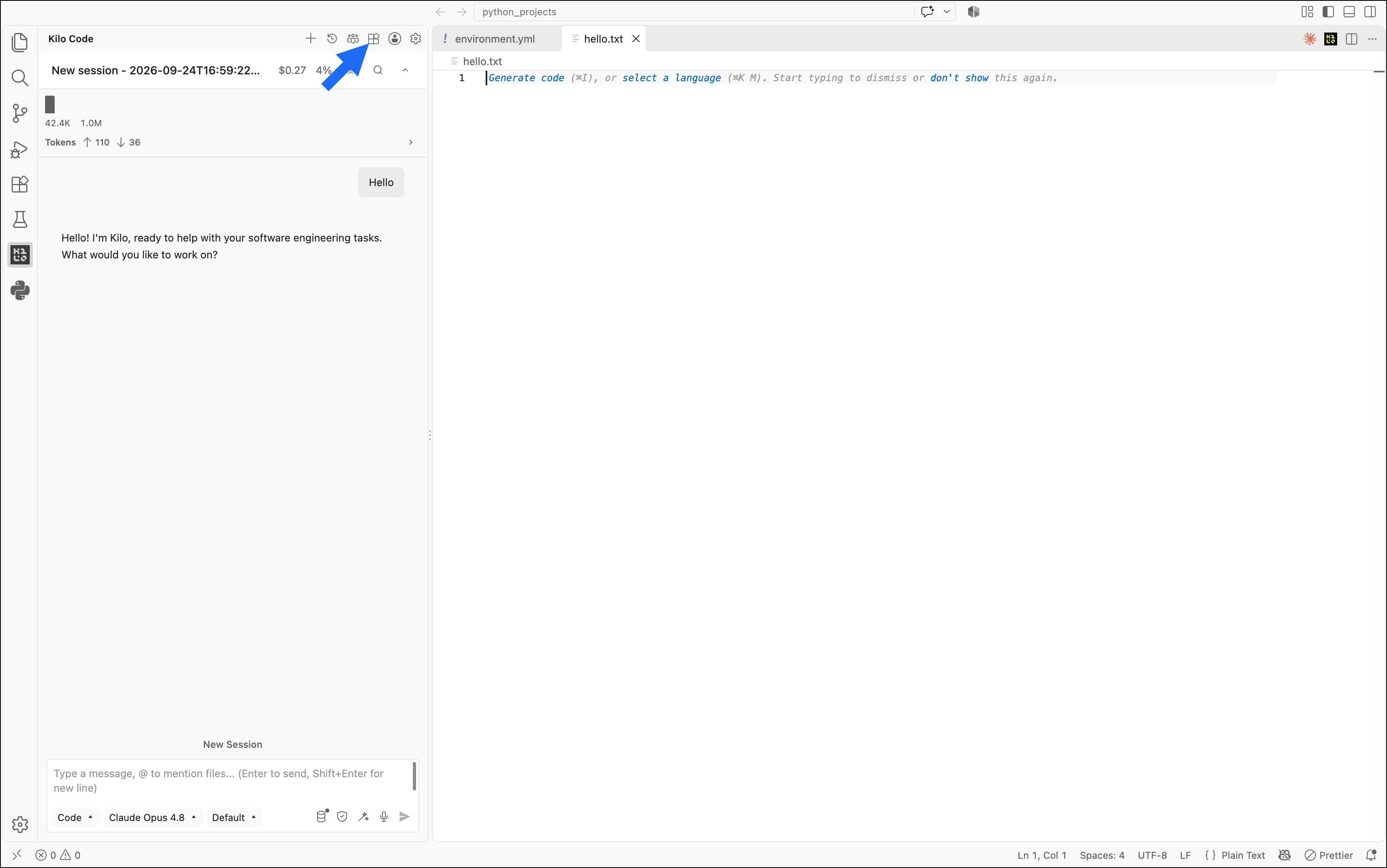Click UTF-8 encoding in status bar
1387x868 pixels.
(1152, 855)
